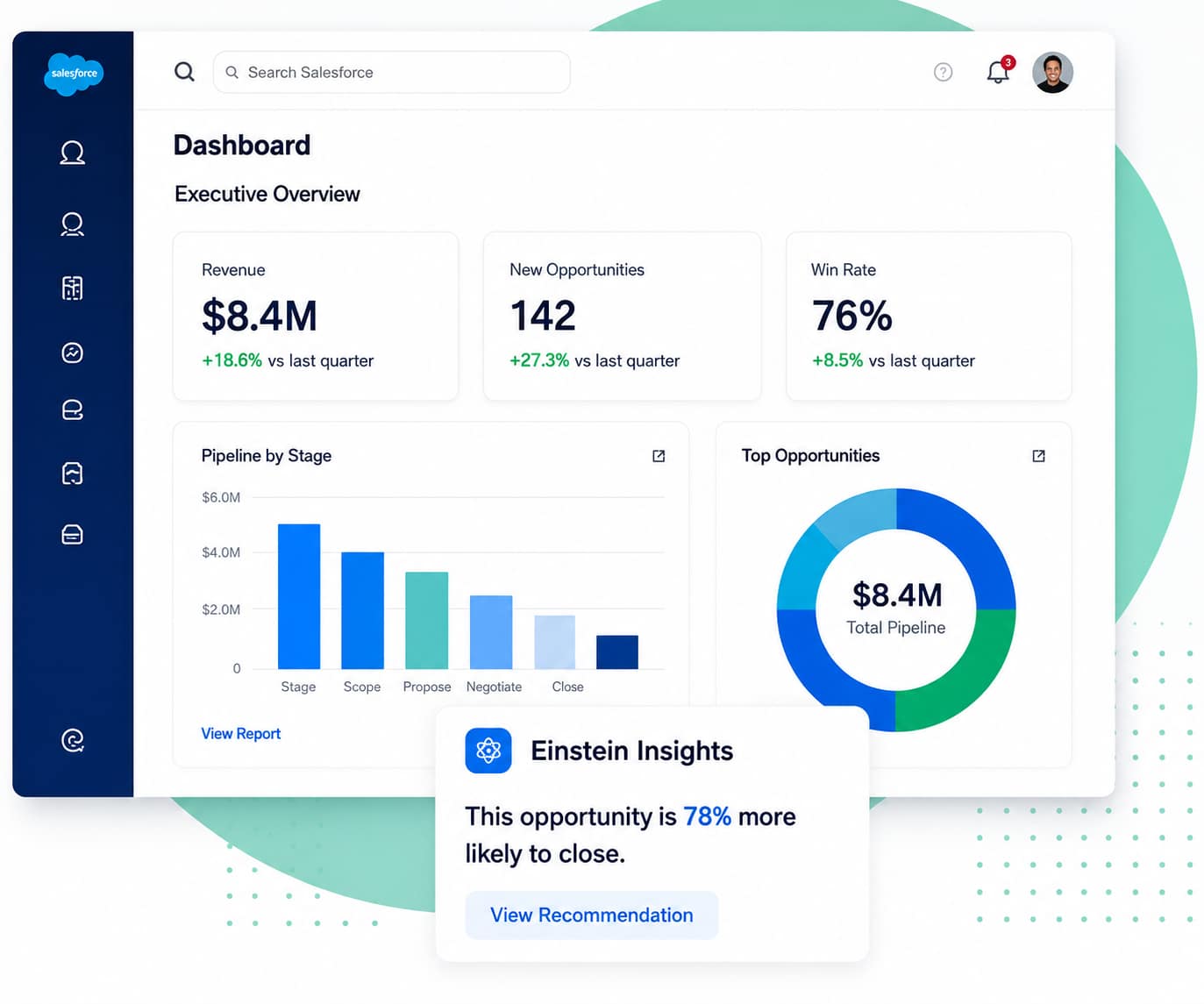
Task: Click the Einstein Insights title
Action: point(632,751)
